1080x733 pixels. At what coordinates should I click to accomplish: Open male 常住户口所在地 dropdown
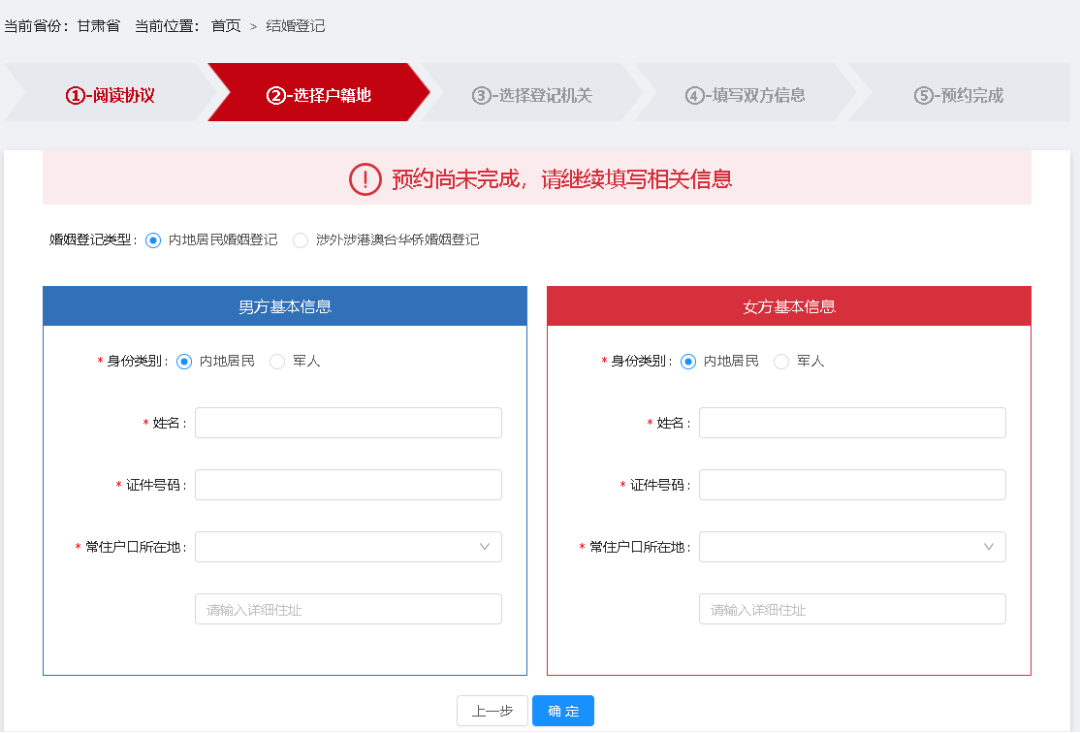tap(348, 547)
